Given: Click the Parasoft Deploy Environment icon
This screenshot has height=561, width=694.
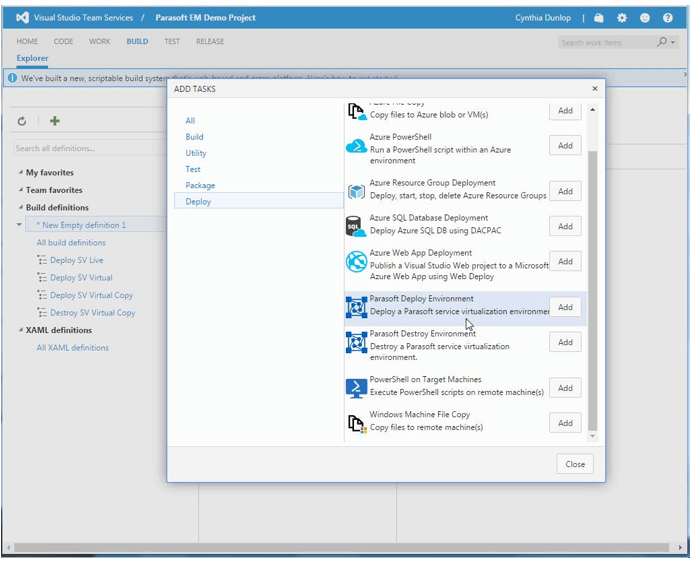Looking at the screenshot, I should 356,307.
